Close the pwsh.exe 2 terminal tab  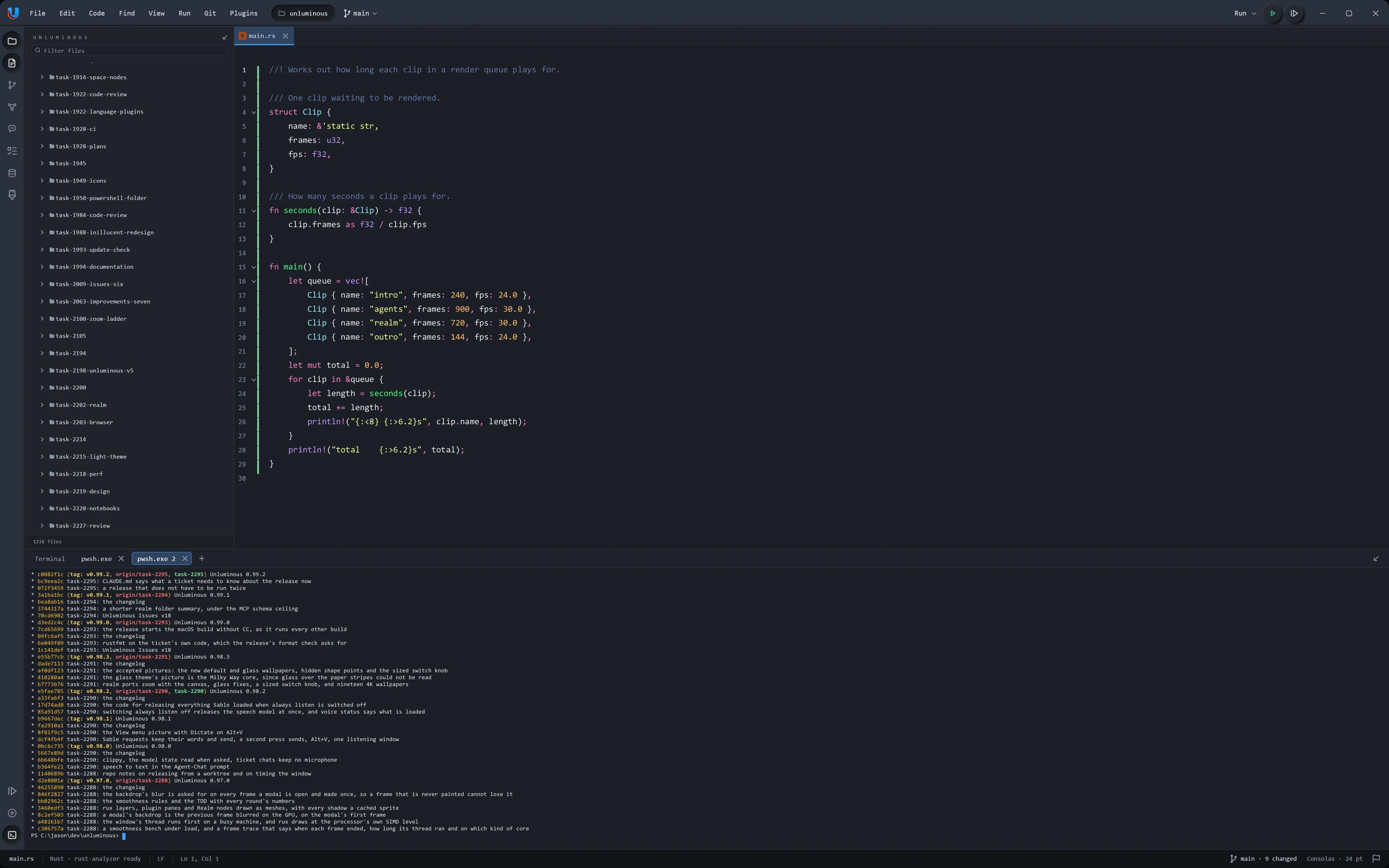click(185, 558)
